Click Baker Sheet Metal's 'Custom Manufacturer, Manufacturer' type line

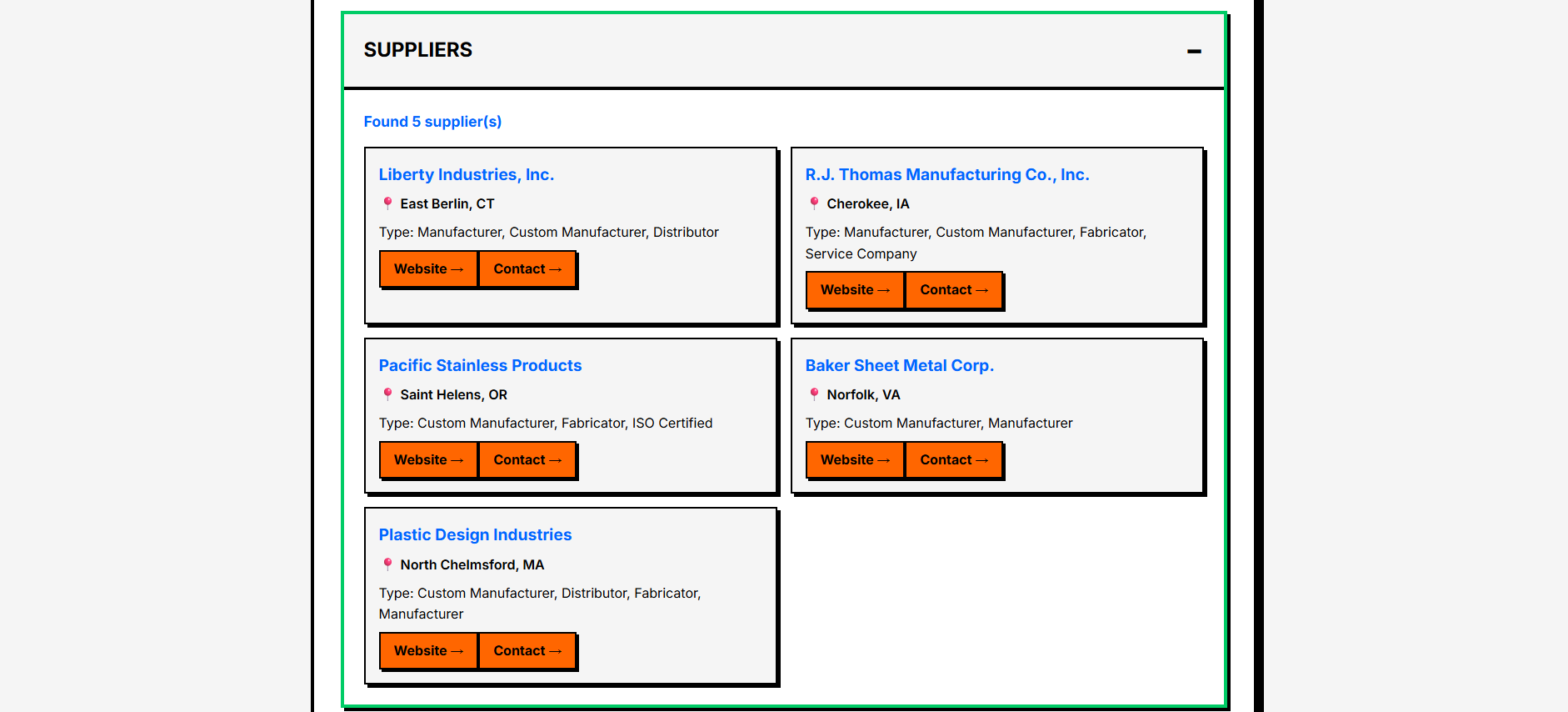939,423
